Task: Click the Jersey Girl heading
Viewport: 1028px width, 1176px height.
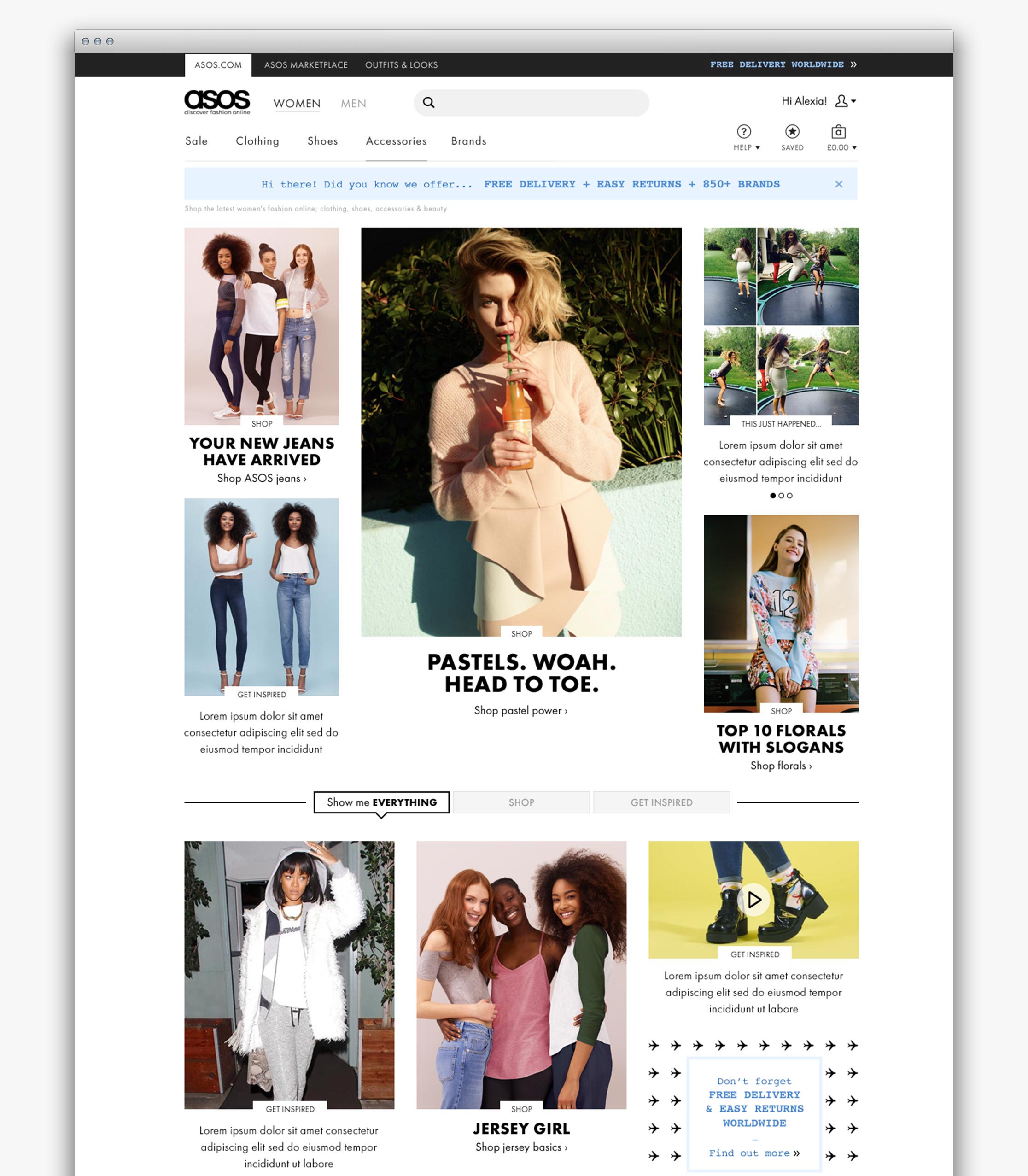Action: click(521, 1129)
